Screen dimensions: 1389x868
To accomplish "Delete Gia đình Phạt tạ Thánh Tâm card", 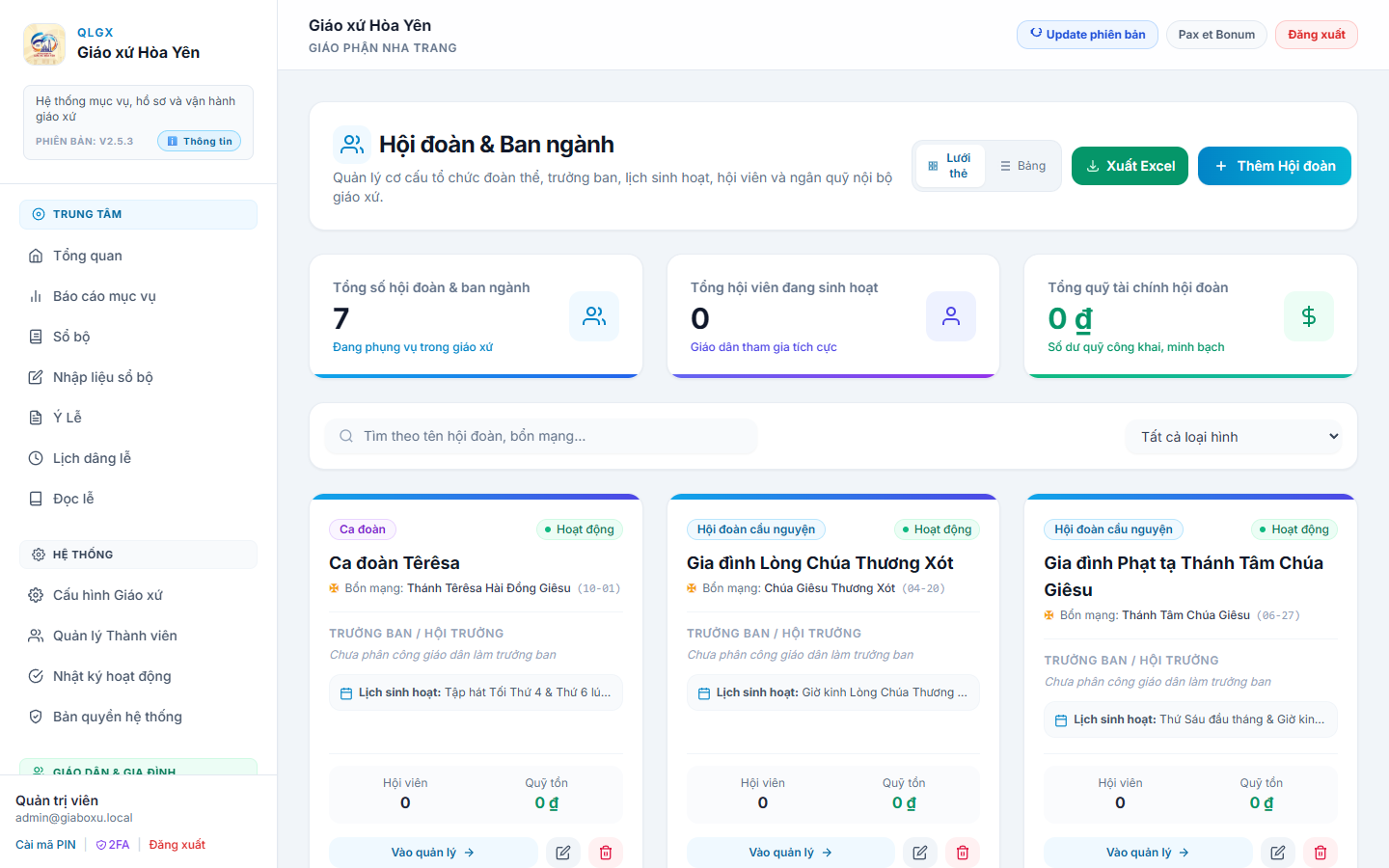I will click(1321, 853).
